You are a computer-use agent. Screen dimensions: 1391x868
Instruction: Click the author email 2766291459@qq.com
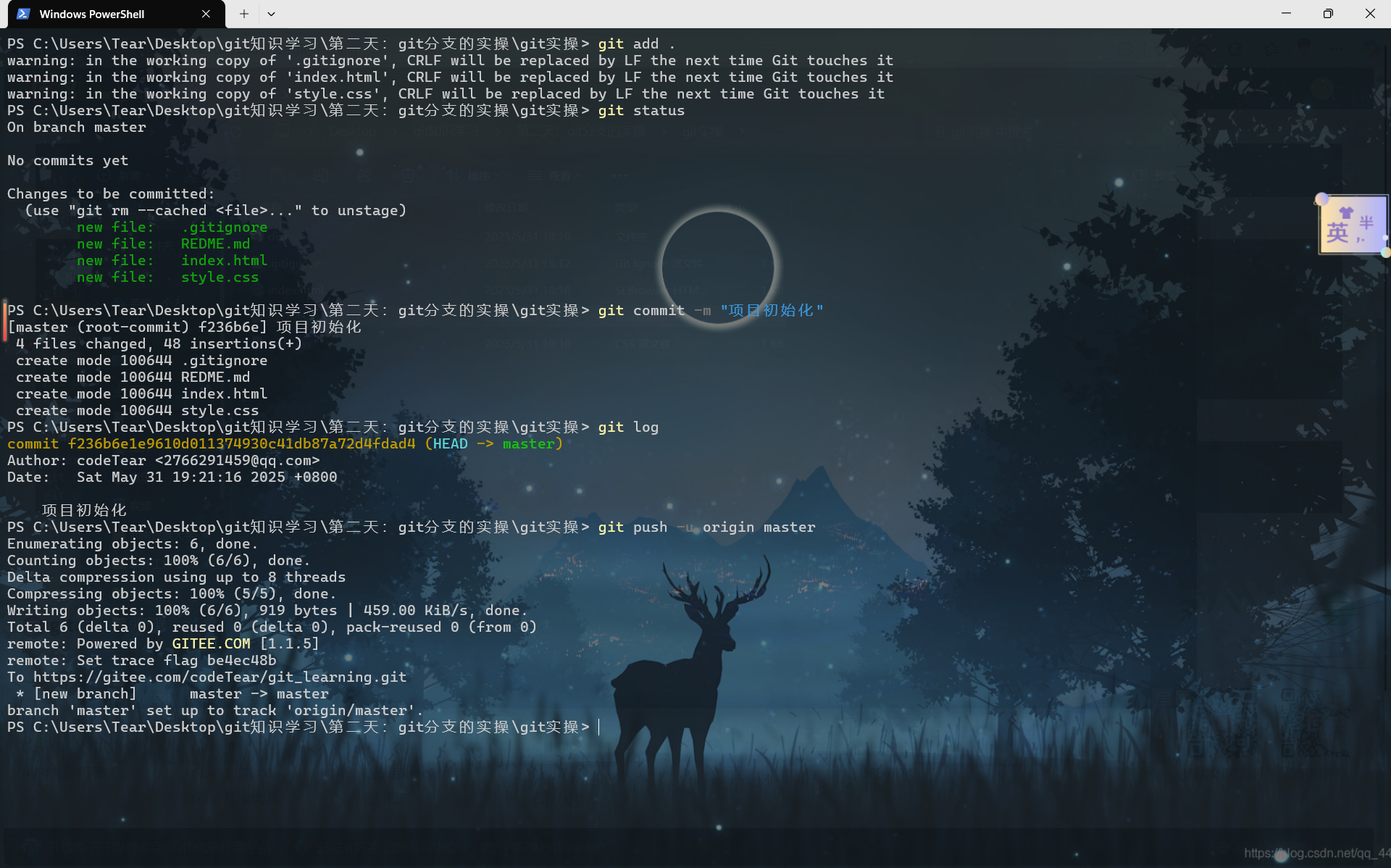236,460
